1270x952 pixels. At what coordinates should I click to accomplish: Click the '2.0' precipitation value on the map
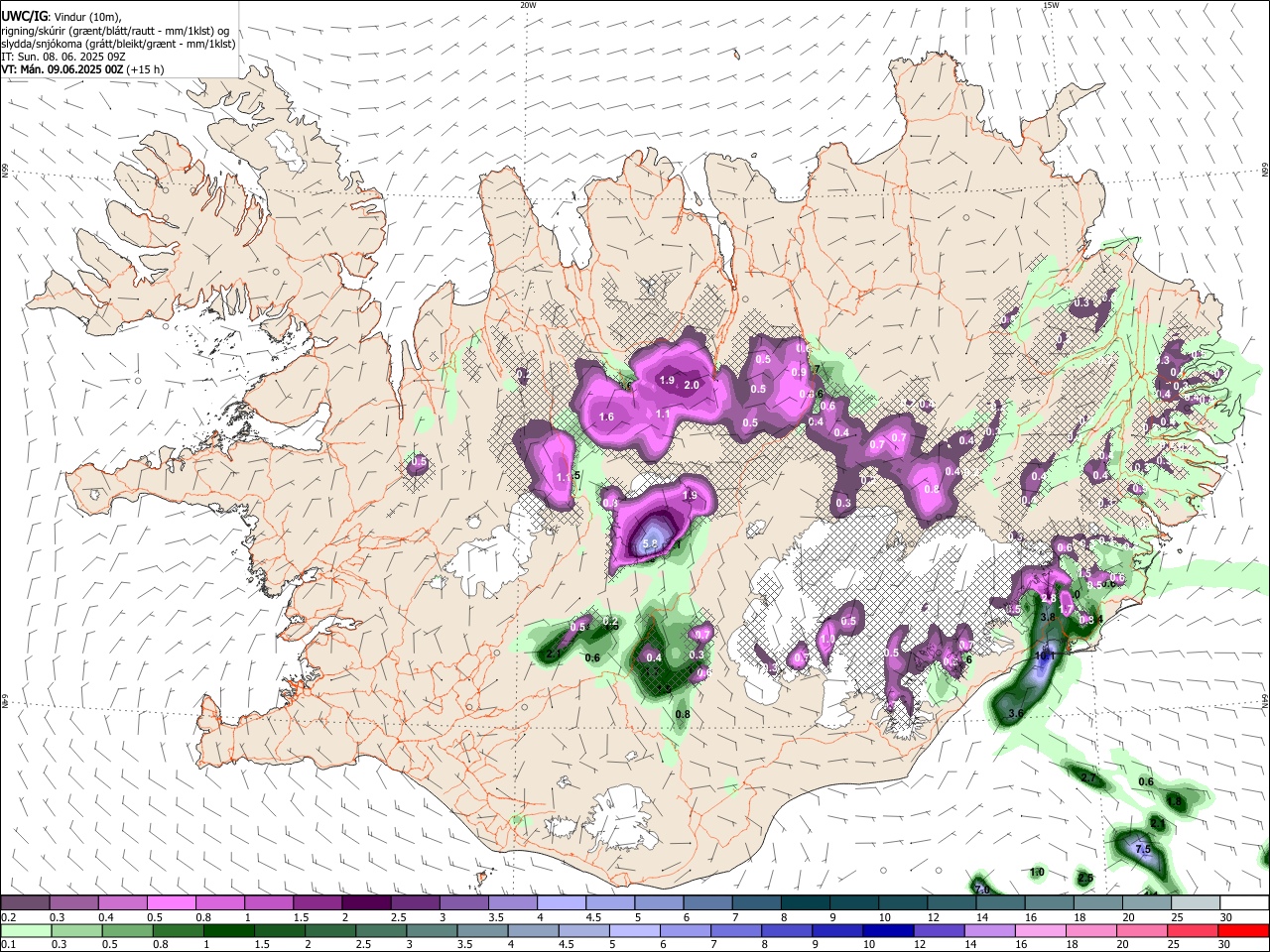point(692,385)
